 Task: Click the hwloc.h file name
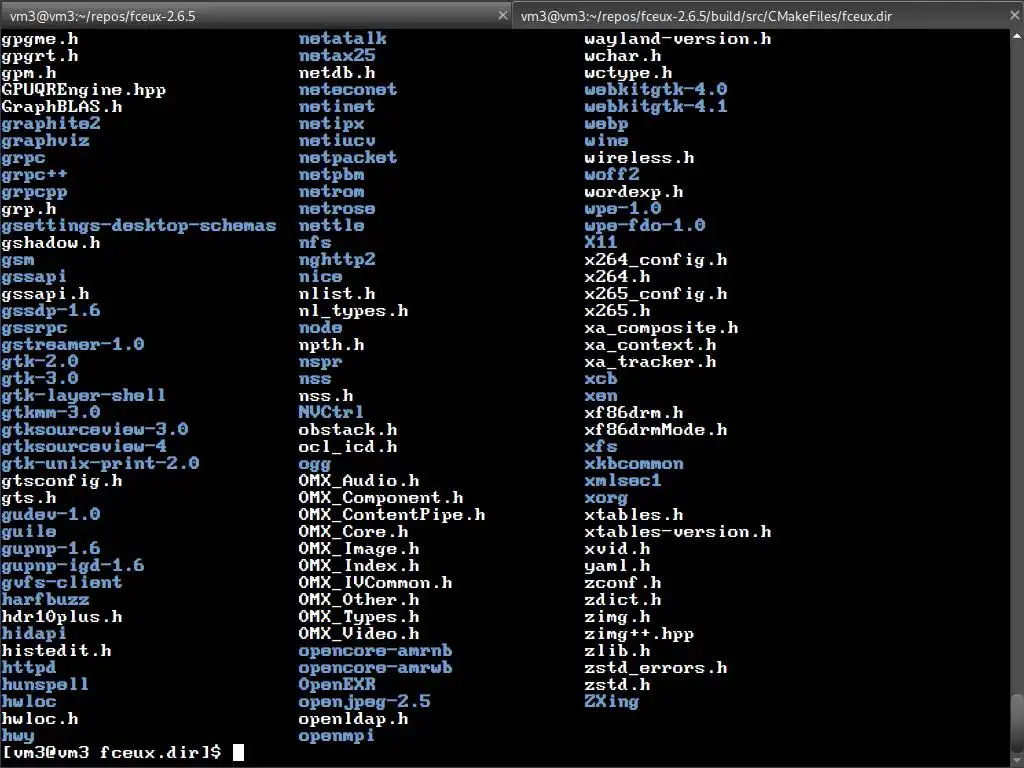tap(40, 718)
